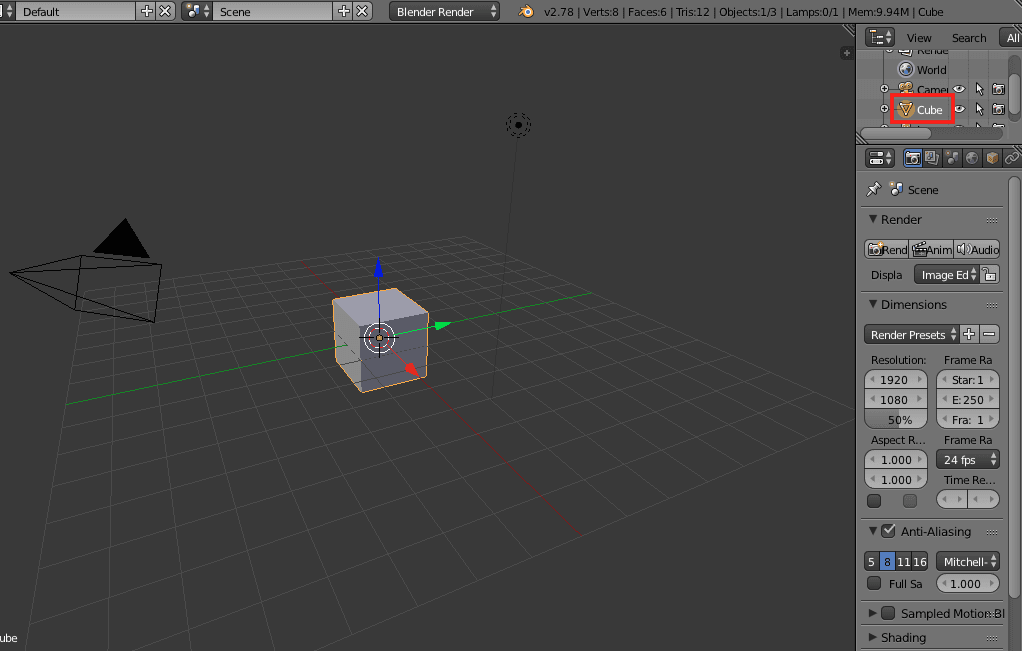This screenshot has height=651, width=1022.
Task: Click the resolution percentage 50% slider
Action: [x=899, y=420]
